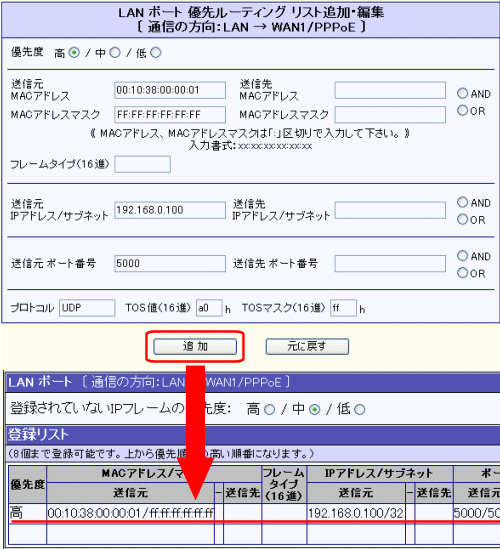Click the destination MAC address field
This screenshot has height=549, width=500.
pyautogui.click(x=390, y=90)
